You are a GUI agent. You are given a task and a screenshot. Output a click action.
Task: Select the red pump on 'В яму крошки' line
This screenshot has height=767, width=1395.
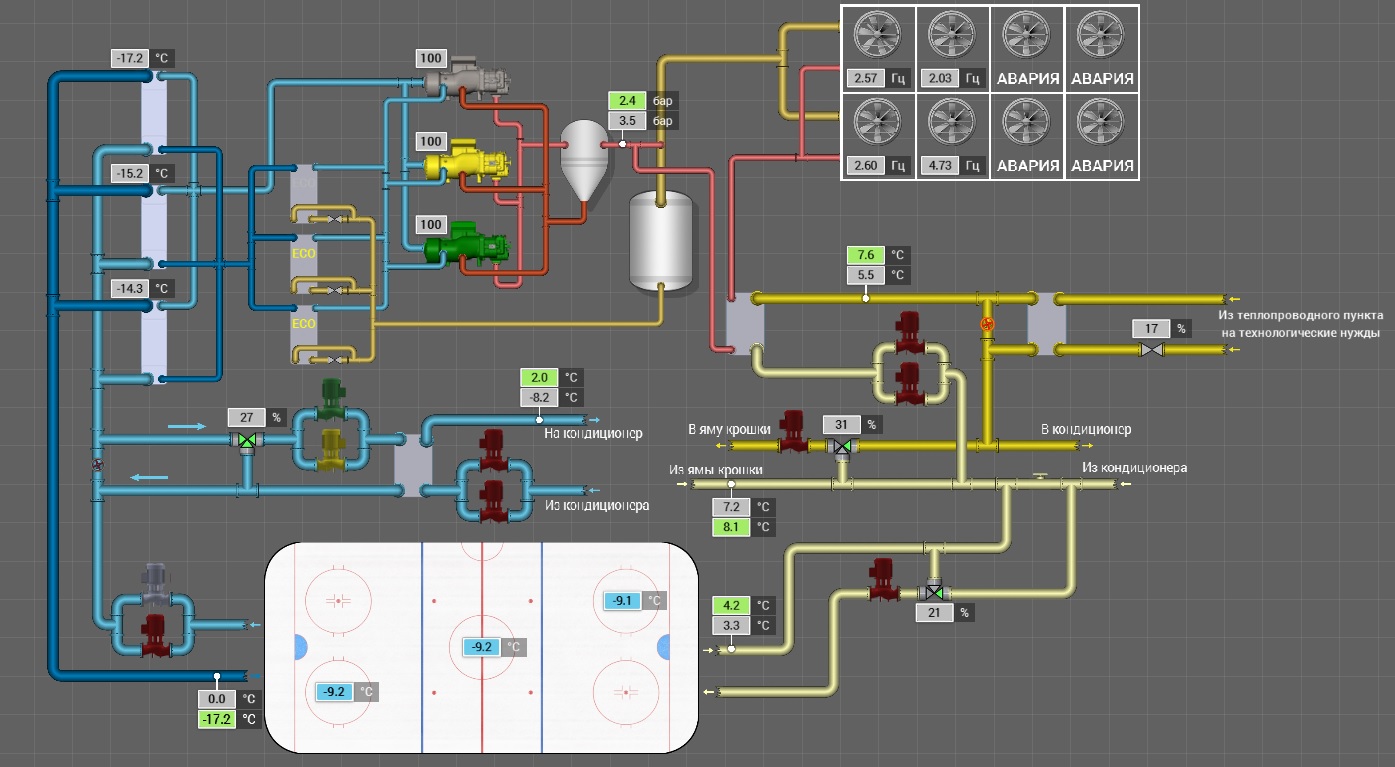(x=794, y=428)
